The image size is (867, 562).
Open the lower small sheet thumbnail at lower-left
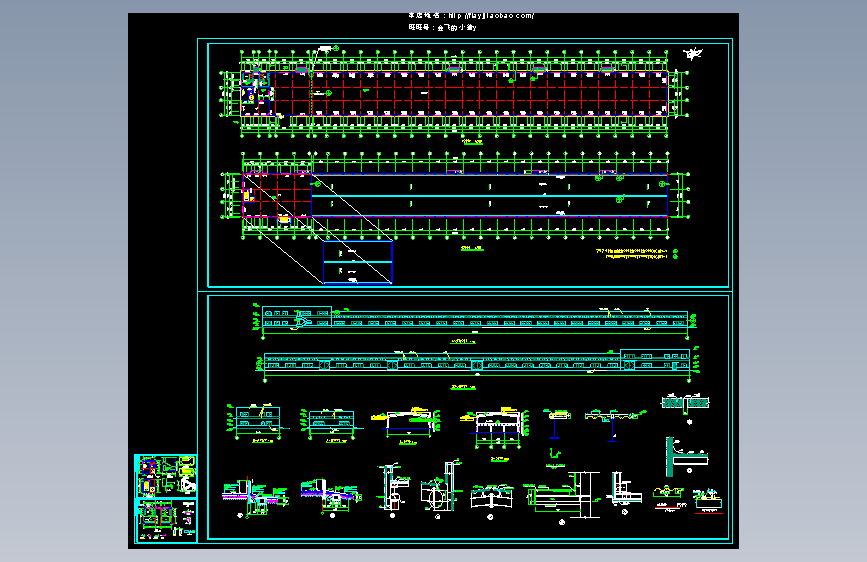166,520
